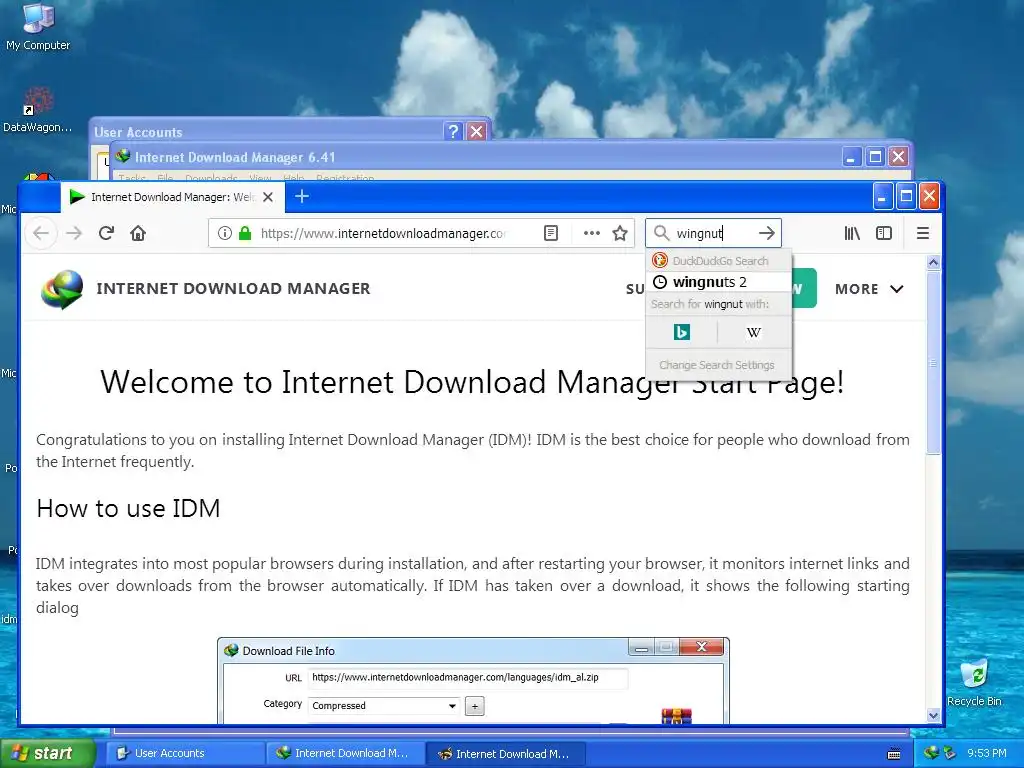Click the IDM globe logo on the page
Image resolution: width=1024 pixels, height=768 pixels.
pos(62,289)
